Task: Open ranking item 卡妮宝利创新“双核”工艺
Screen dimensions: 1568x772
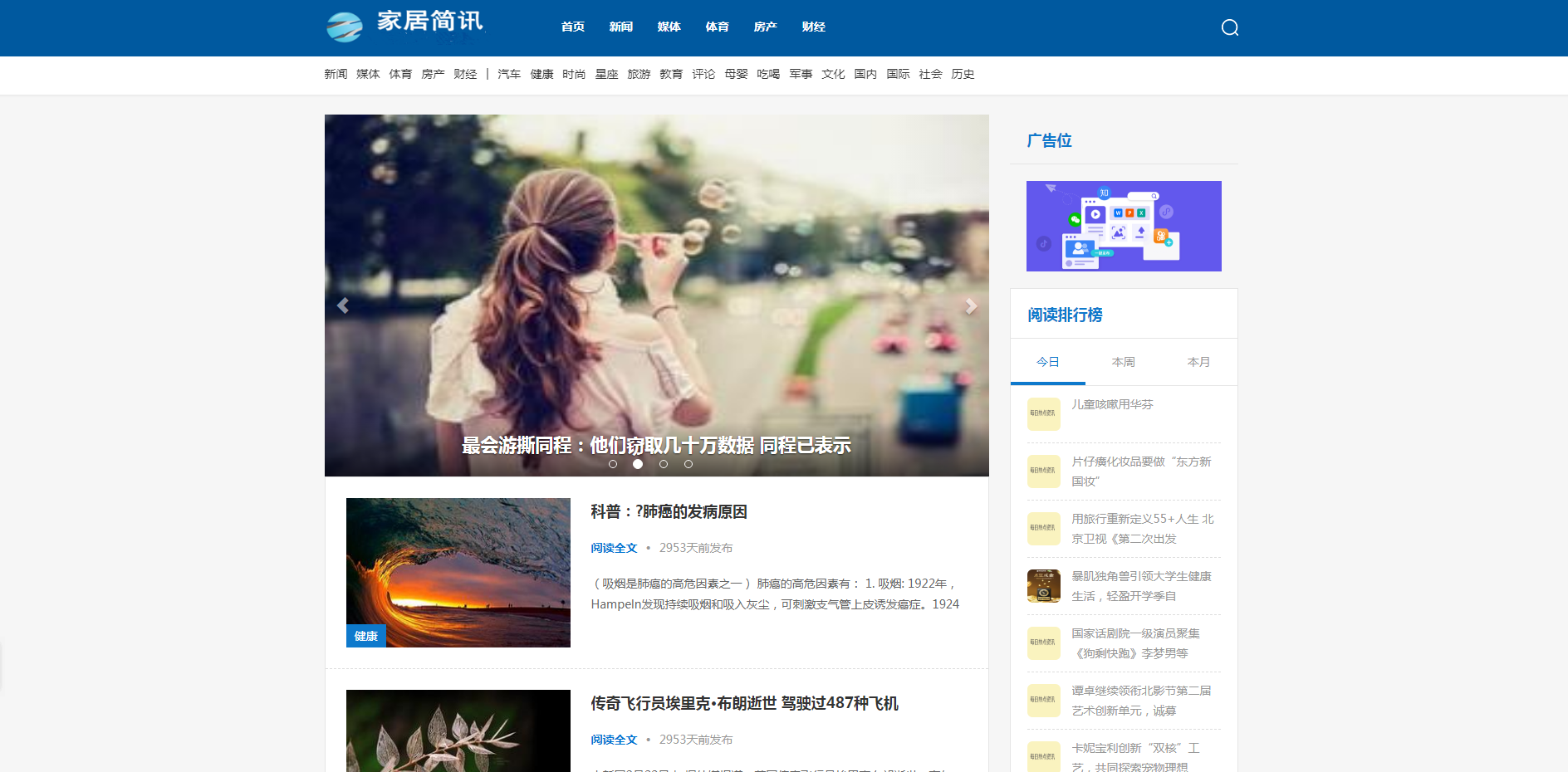Action: pyautogui.click(x=1135, y=757)
